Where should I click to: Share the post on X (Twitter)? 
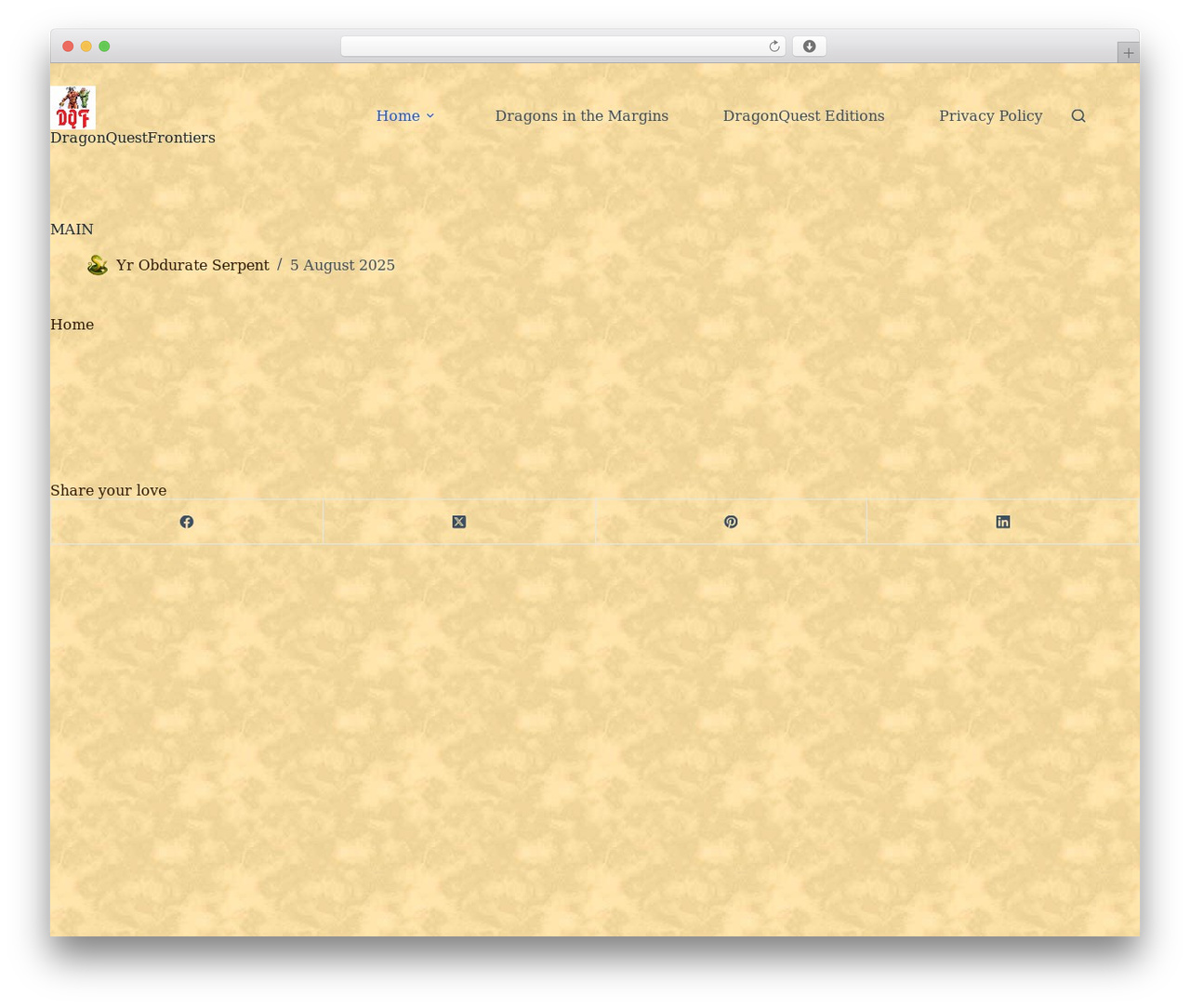459,522
